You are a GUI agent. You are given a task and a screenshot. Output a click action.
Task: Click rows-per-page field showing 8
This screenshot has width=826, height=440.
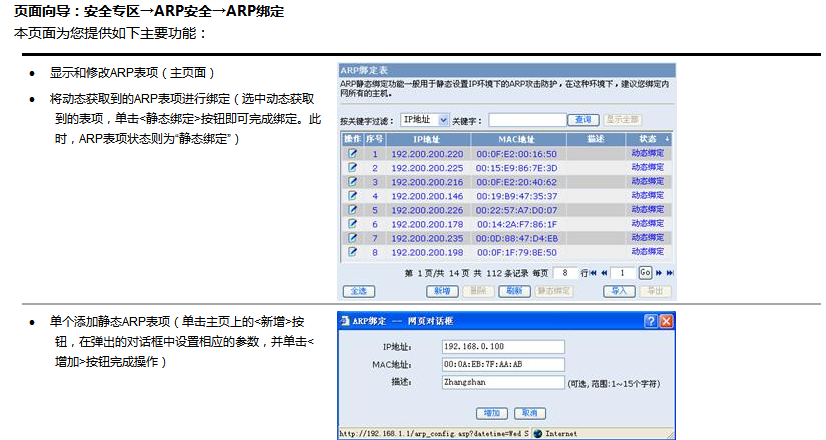[x=565, y=273]
